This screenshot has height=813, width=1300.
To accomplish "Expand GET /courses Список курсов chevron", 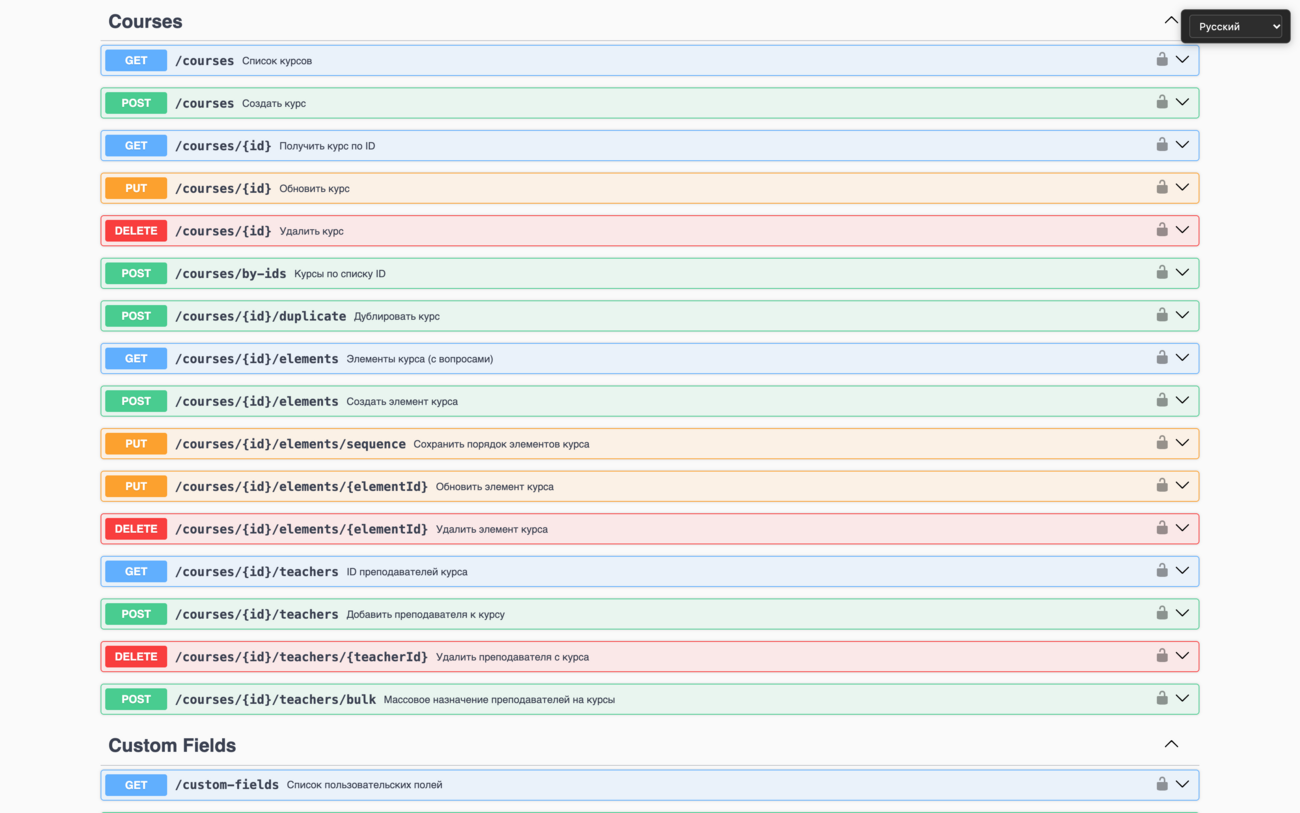I will point(1182,60).
